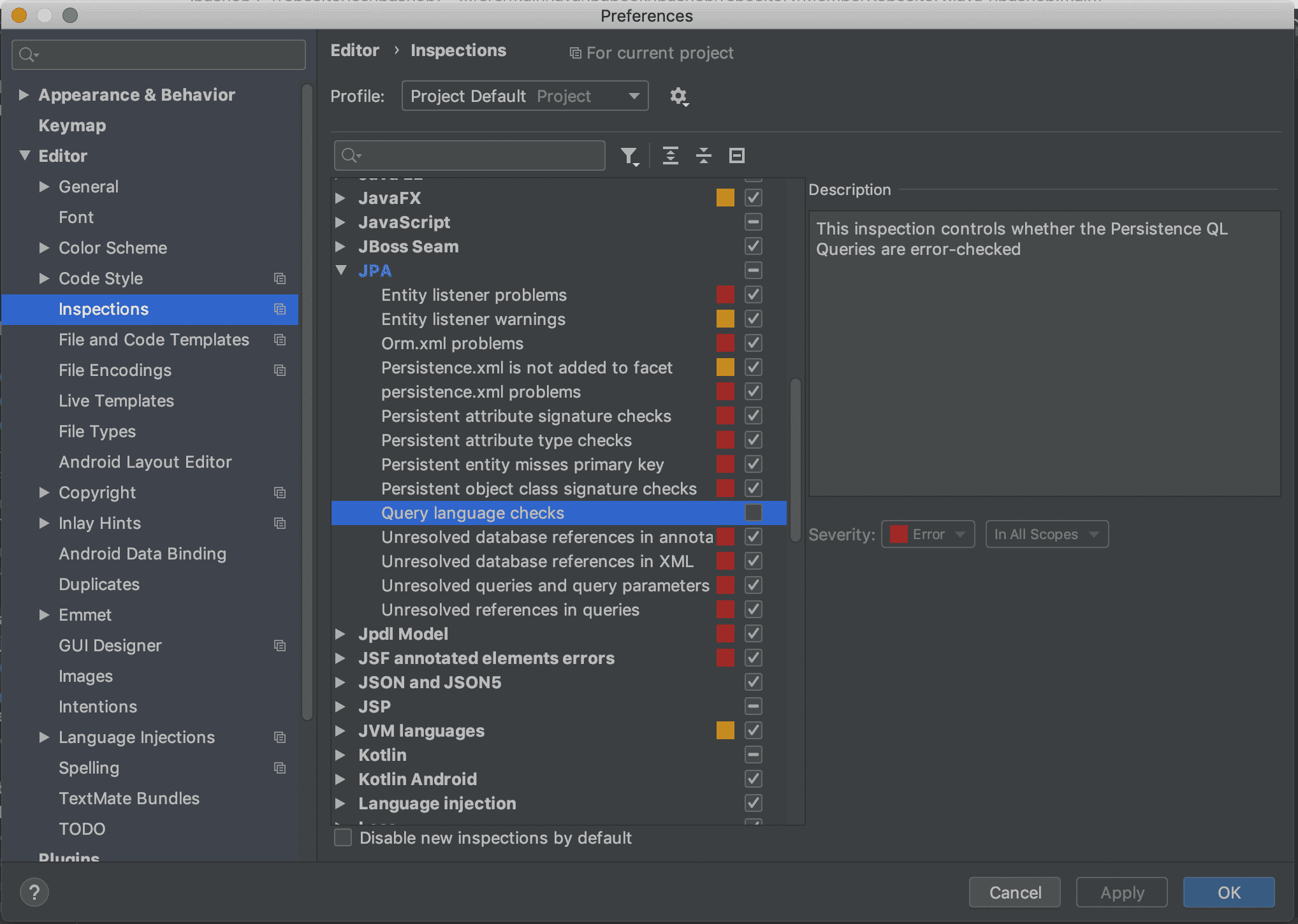The image size is (1298, 924).
Task: Click the inspections search field
Action: [x=478, y=156]
